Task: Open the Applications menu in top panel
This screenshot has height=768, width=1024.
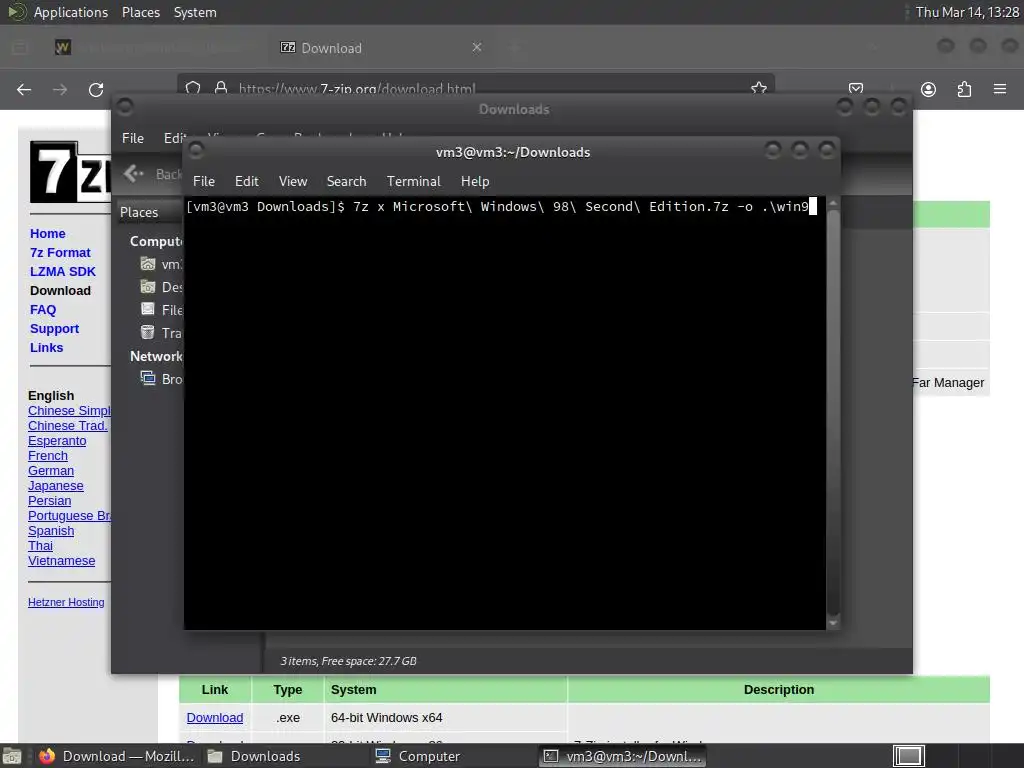Action: (71, 12)
